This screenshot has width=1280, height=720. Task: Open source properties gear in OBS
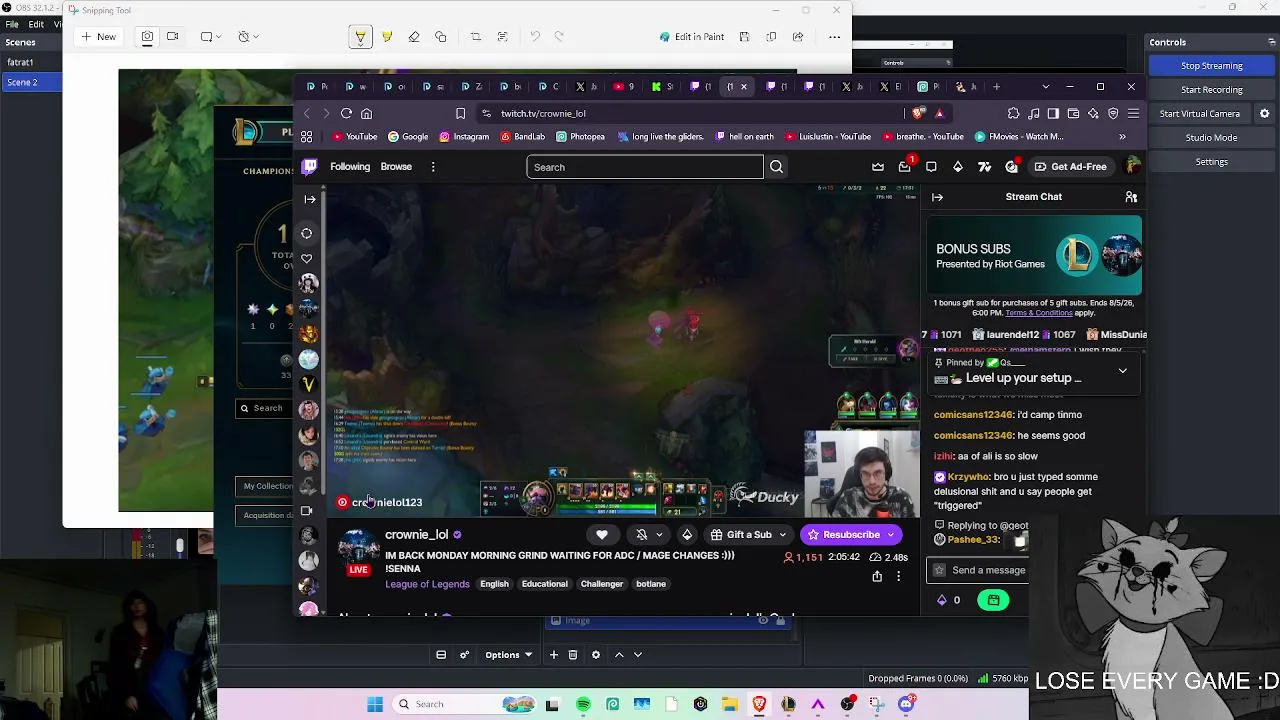(596, 655)
